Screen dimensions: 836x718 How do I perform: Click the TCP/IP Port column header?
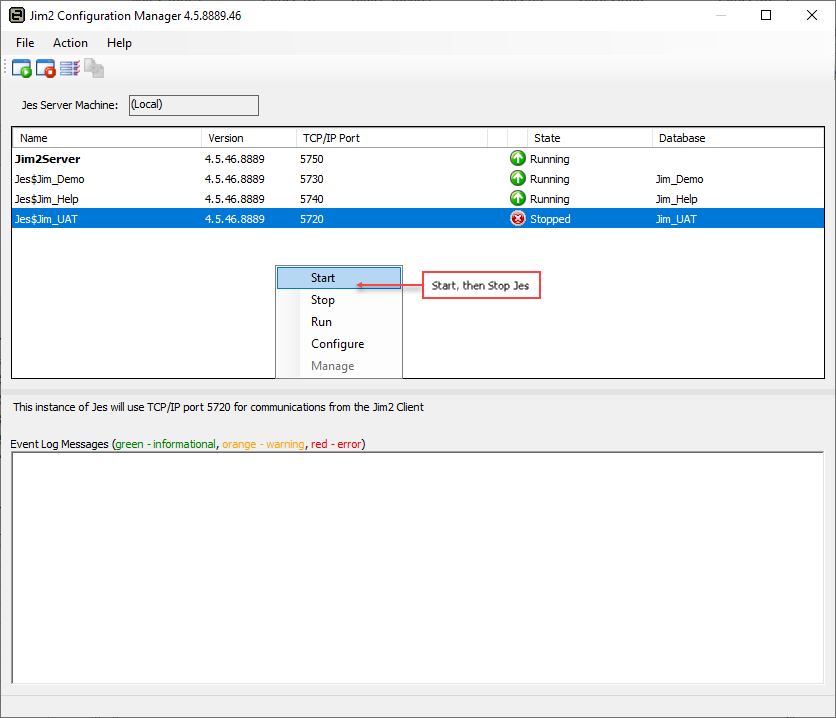(x=331, y=138)
